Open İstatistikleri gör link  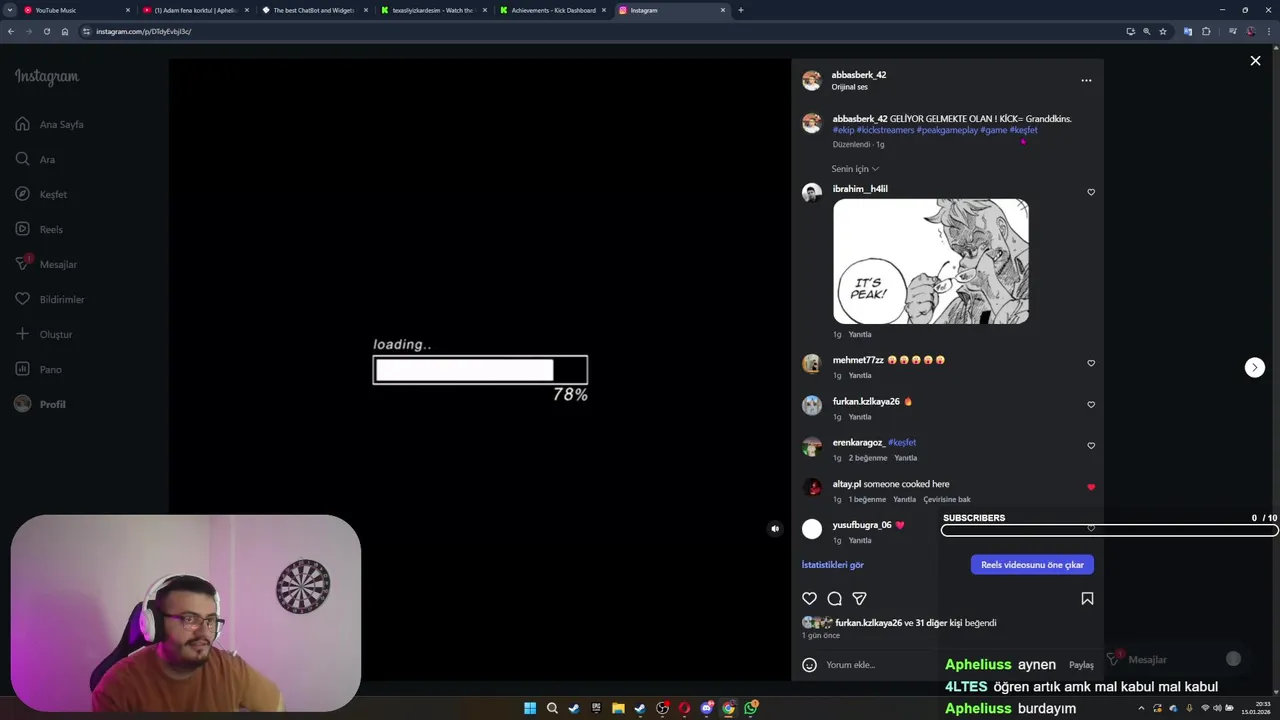point(832,565)
